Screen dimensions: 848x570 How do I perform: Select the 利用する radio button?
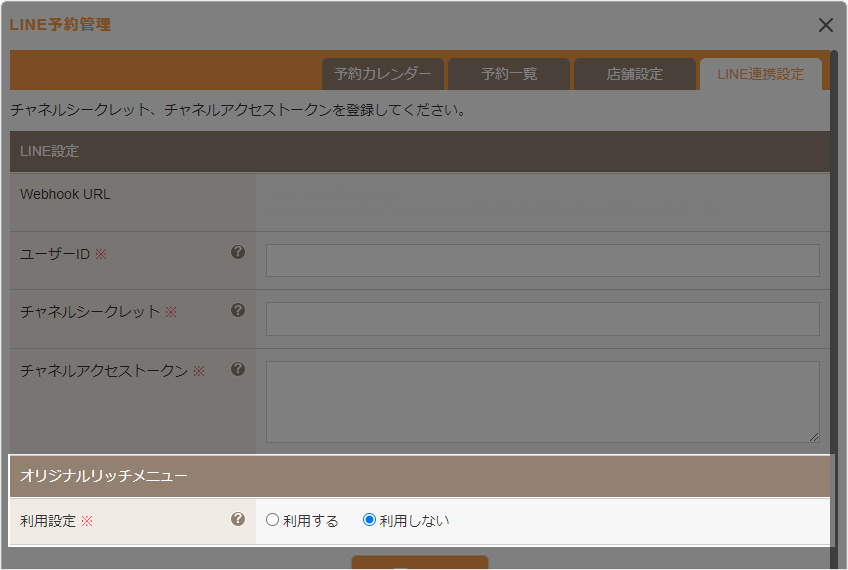[x=272, y=520]
